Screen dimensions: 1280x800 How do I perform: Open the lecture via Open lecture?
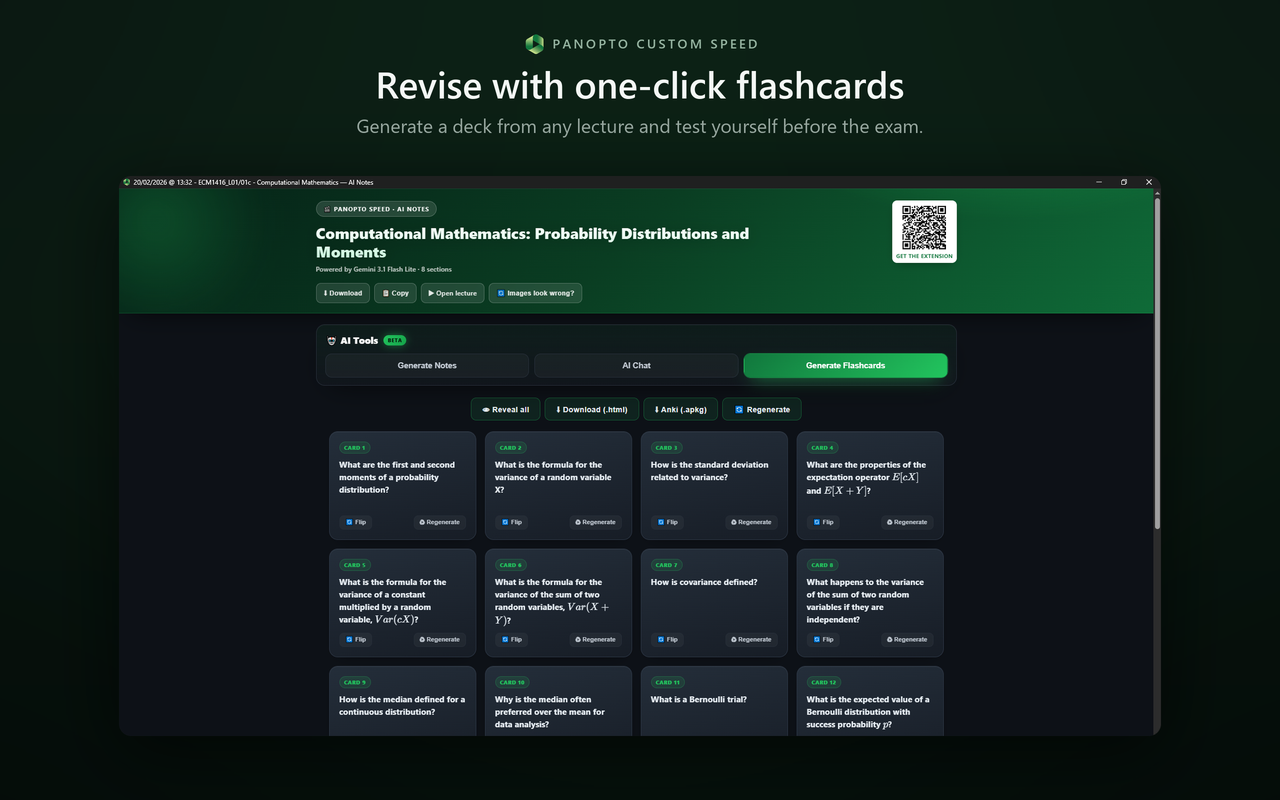coord(453,293)
